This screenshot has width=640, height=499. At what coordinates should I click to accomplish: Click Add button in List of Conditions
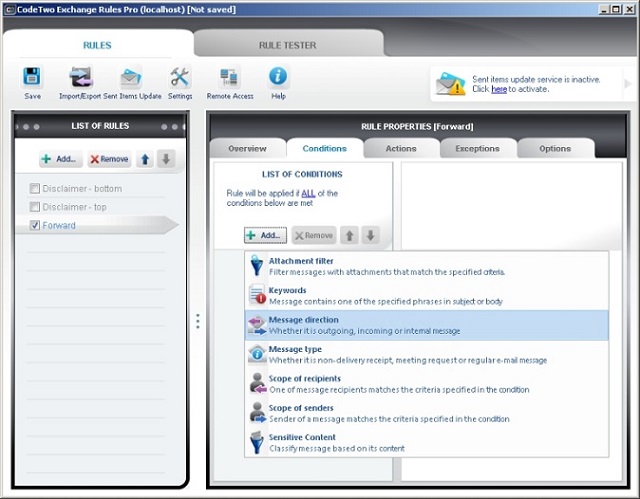point(265,235)
